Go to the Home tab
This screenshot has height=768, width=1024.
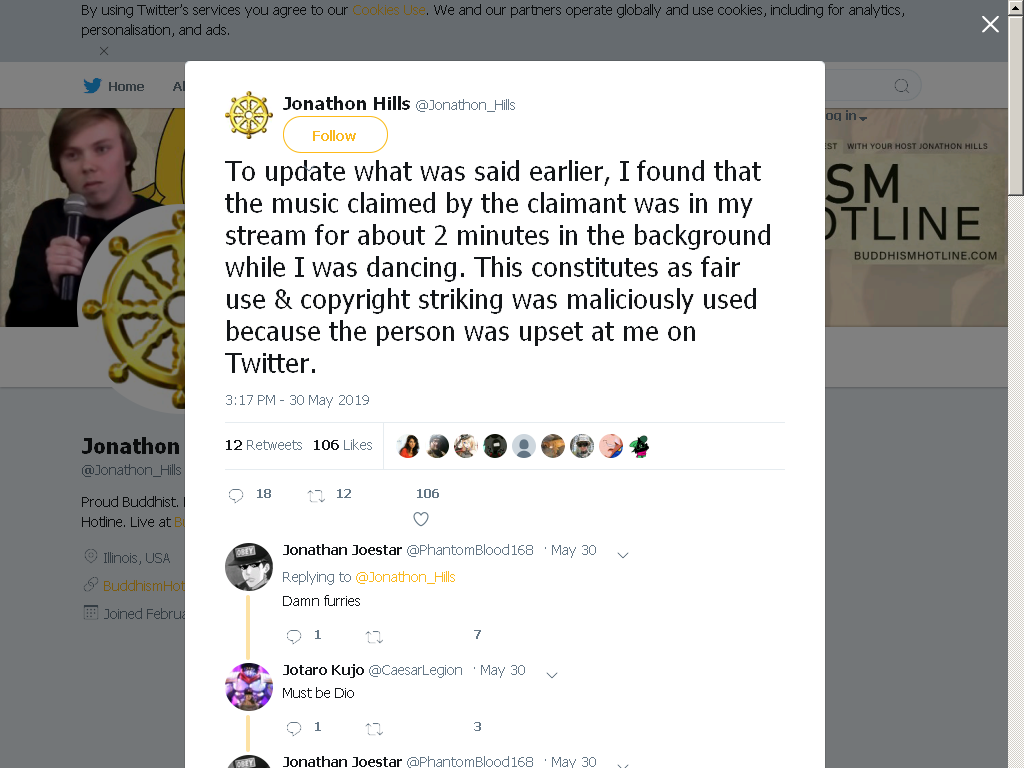[x=114, y=86]
